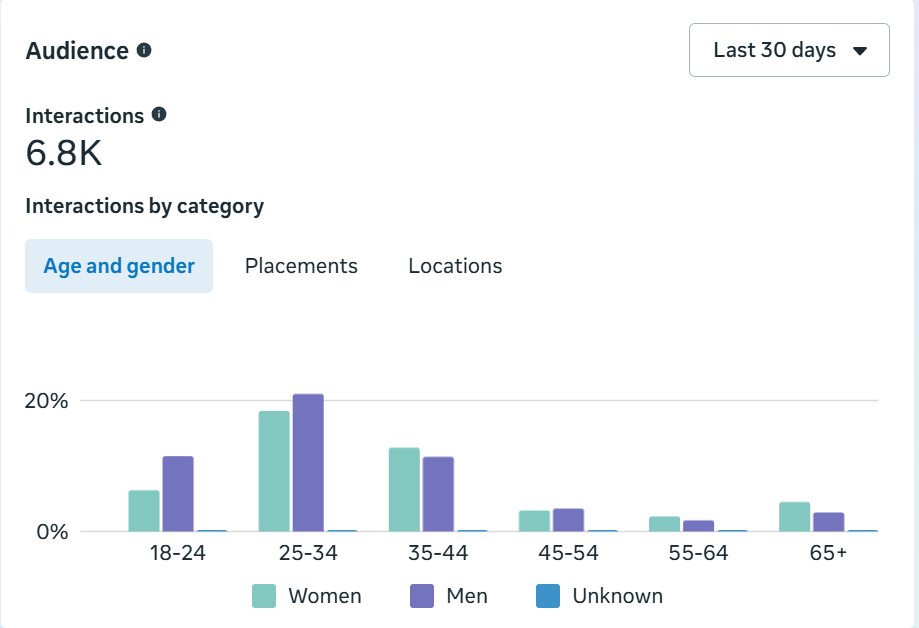Click the Men bar for 18-24
The height and width of the screenshot is (628, 919).
click(178, 494)
